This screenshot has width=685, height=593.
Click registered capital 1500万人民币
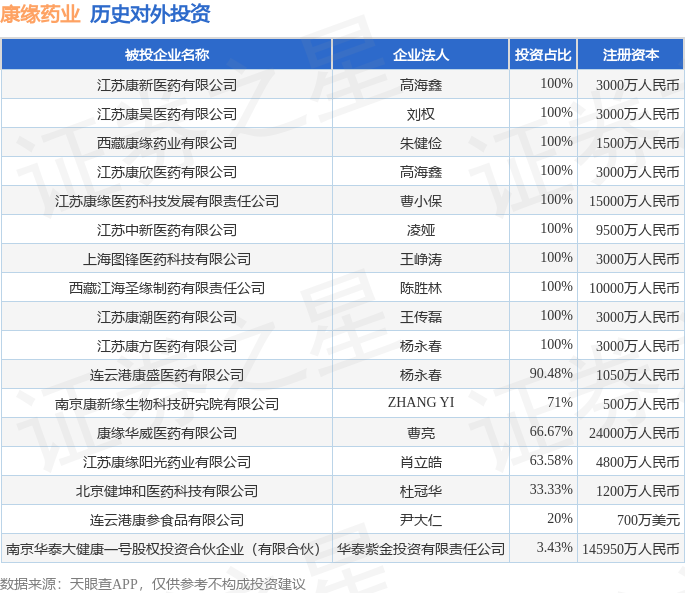tap(637, 143)
